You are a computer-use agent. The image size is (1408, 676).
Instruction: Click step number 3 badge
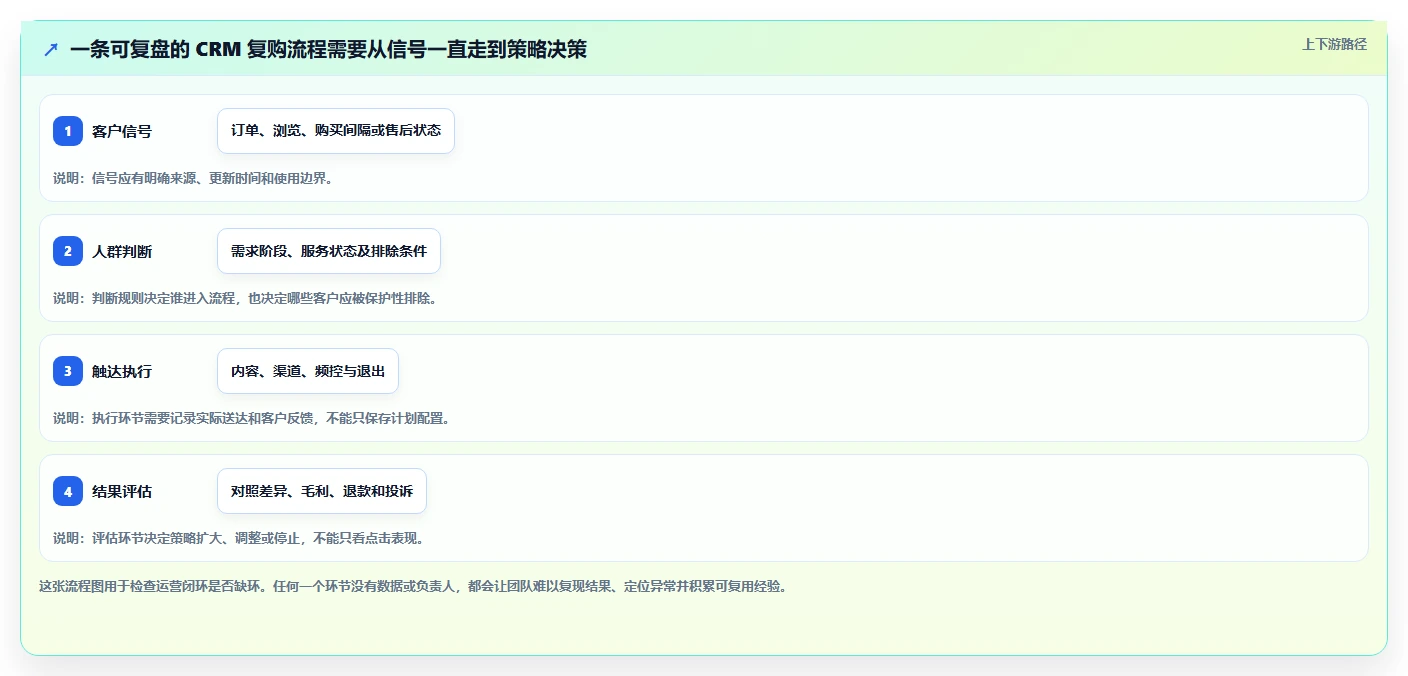coord(68,371)
